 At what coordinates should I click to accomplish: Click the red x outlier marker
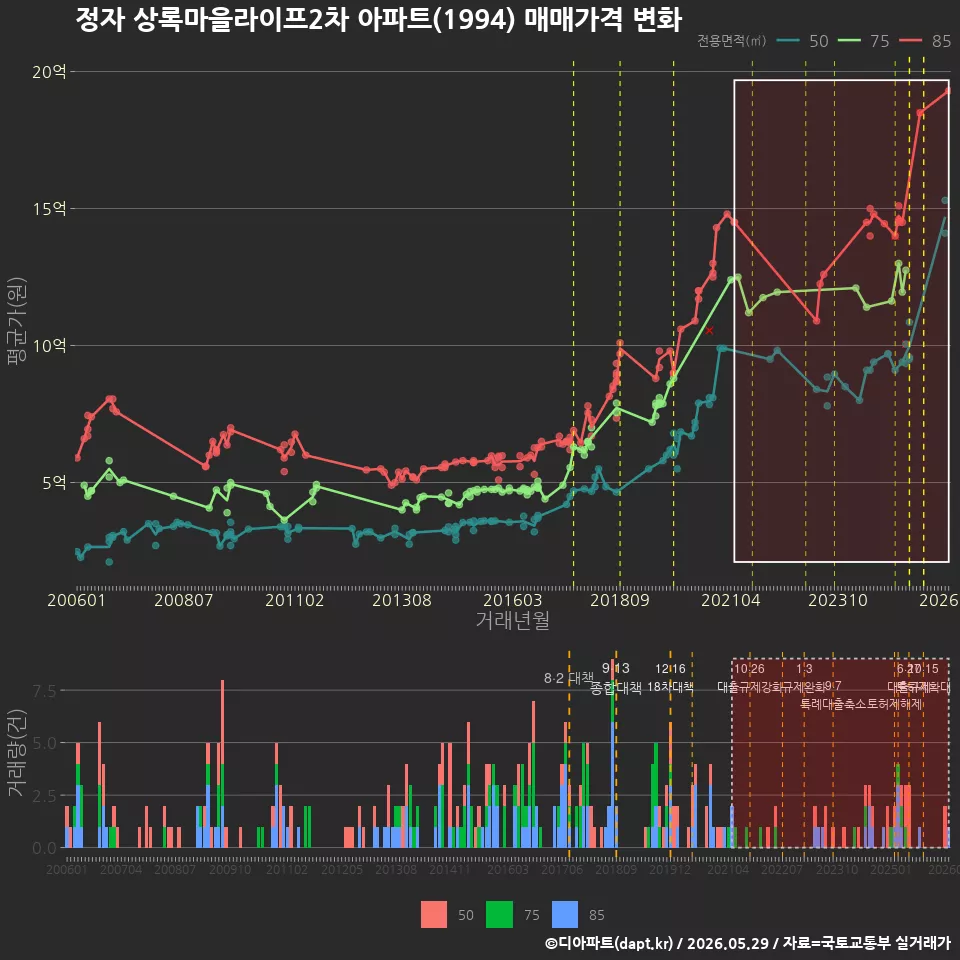coord(709,331)
